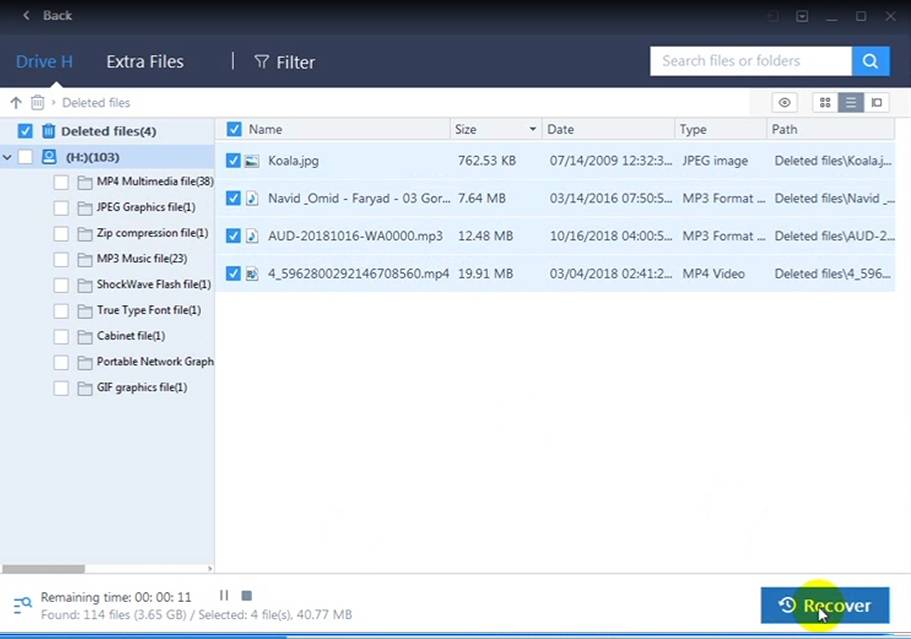
Task: Select the Zip compression file(1) folder icon
Action: pyautogui.click(x=85, y=234)
